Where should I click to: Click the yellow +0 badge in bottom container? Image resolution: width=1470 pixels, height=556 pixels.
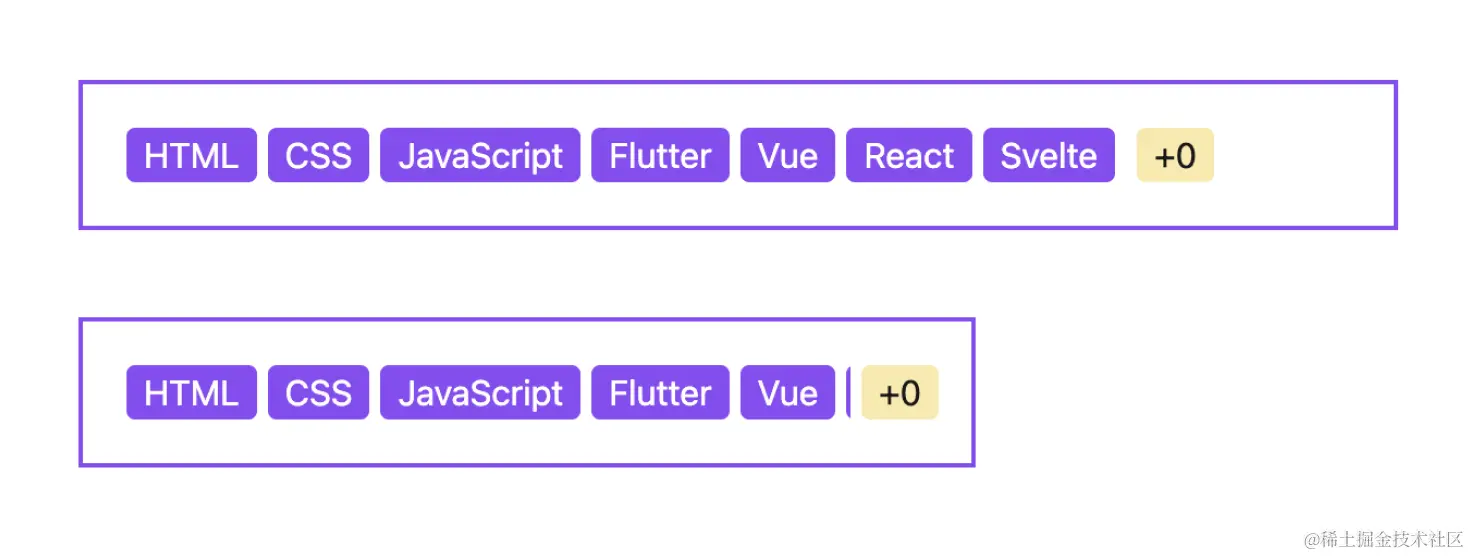point(900,392)
